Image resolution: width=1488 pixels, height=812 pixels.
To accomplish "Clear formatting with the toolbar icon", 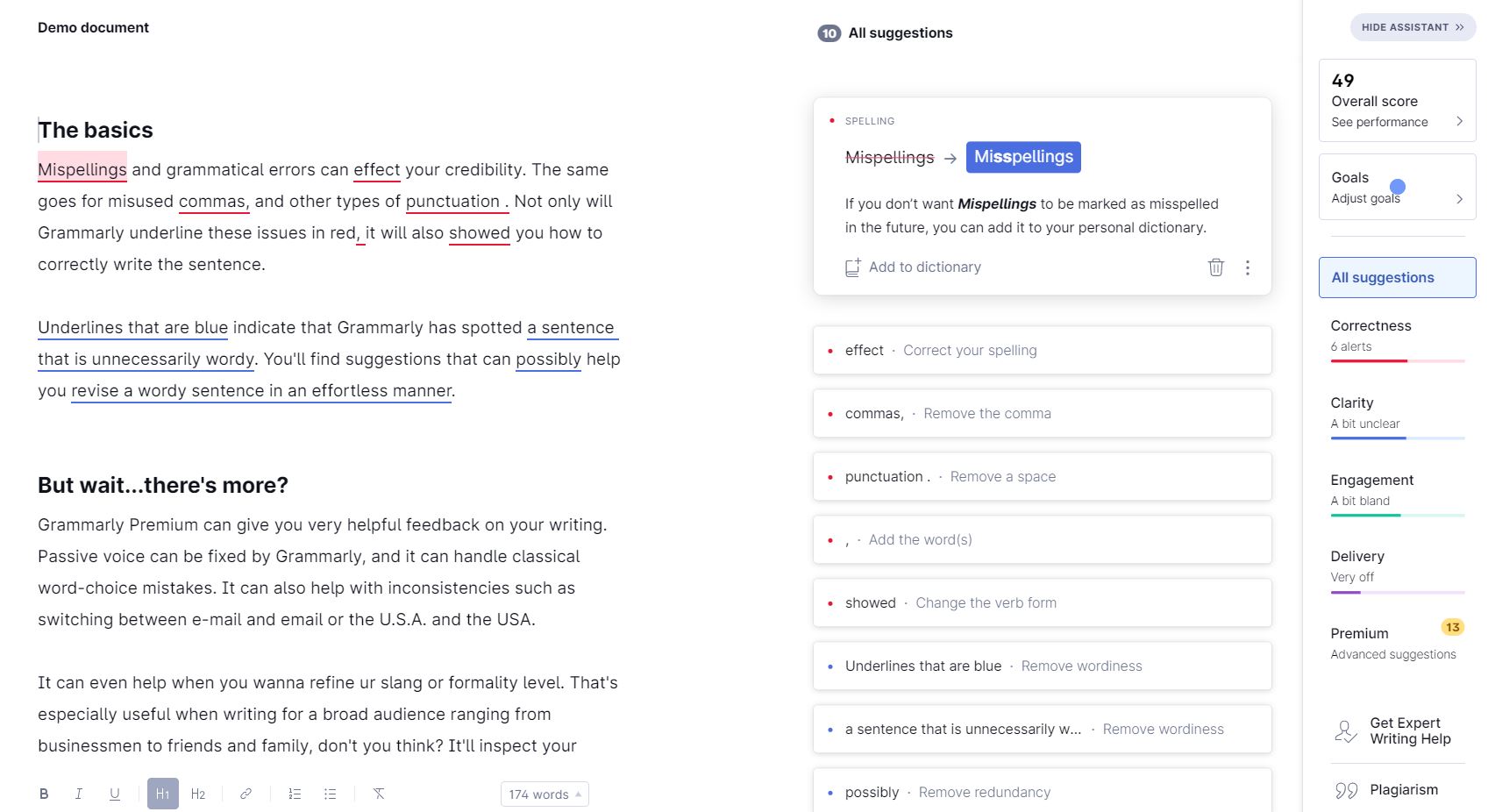I will tap(379, 794).
